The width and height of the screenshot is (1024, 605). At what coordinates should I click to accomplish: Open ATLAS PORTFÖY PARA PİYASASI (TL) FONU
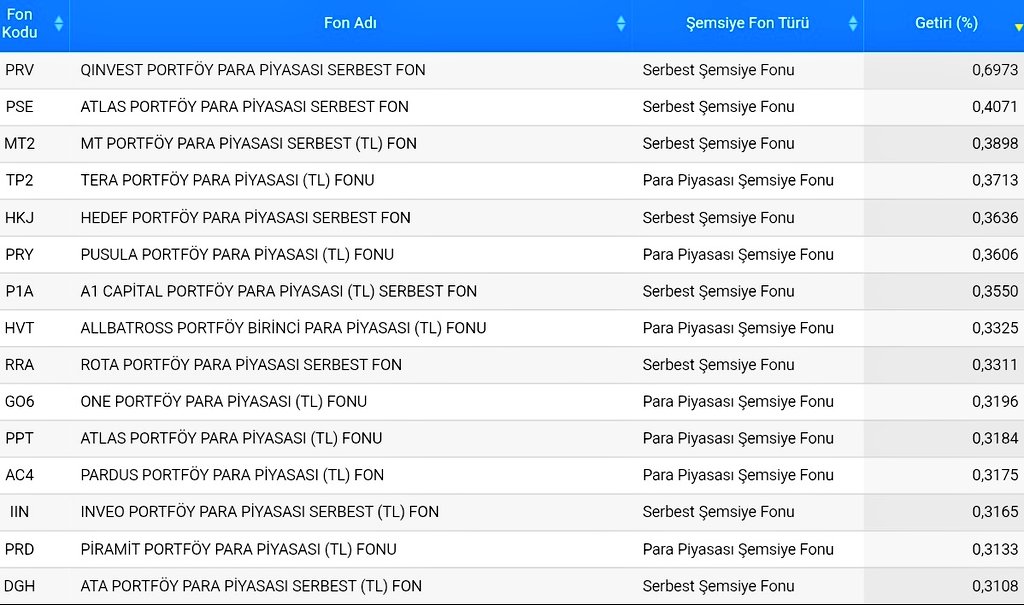click(231, 438)
